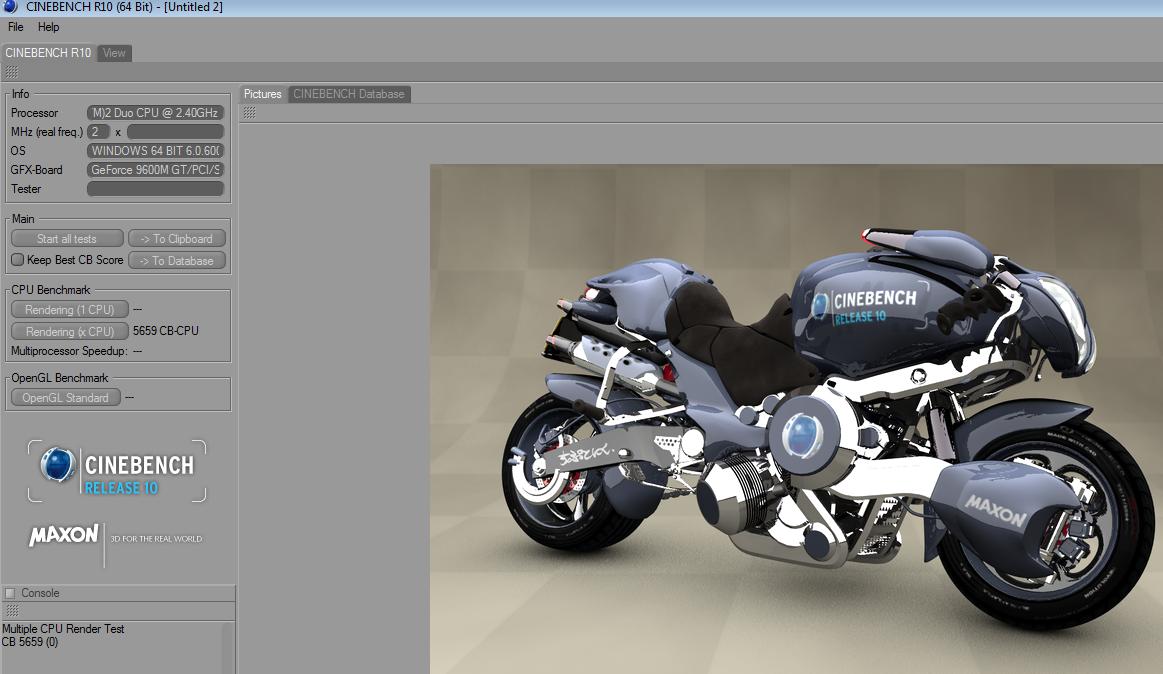
Task: Click the grip handle under the Pictures tab
Action: coord(250,113)
